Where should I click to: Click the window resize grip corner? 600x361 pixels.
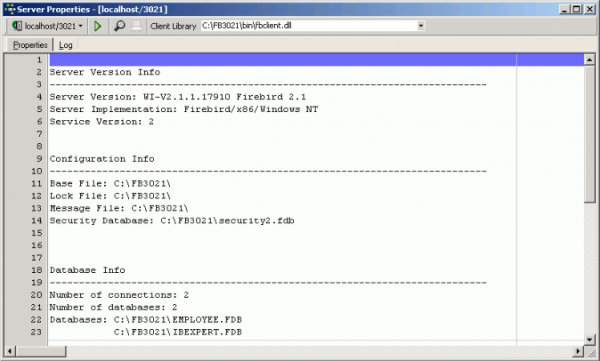pos(591,352)
